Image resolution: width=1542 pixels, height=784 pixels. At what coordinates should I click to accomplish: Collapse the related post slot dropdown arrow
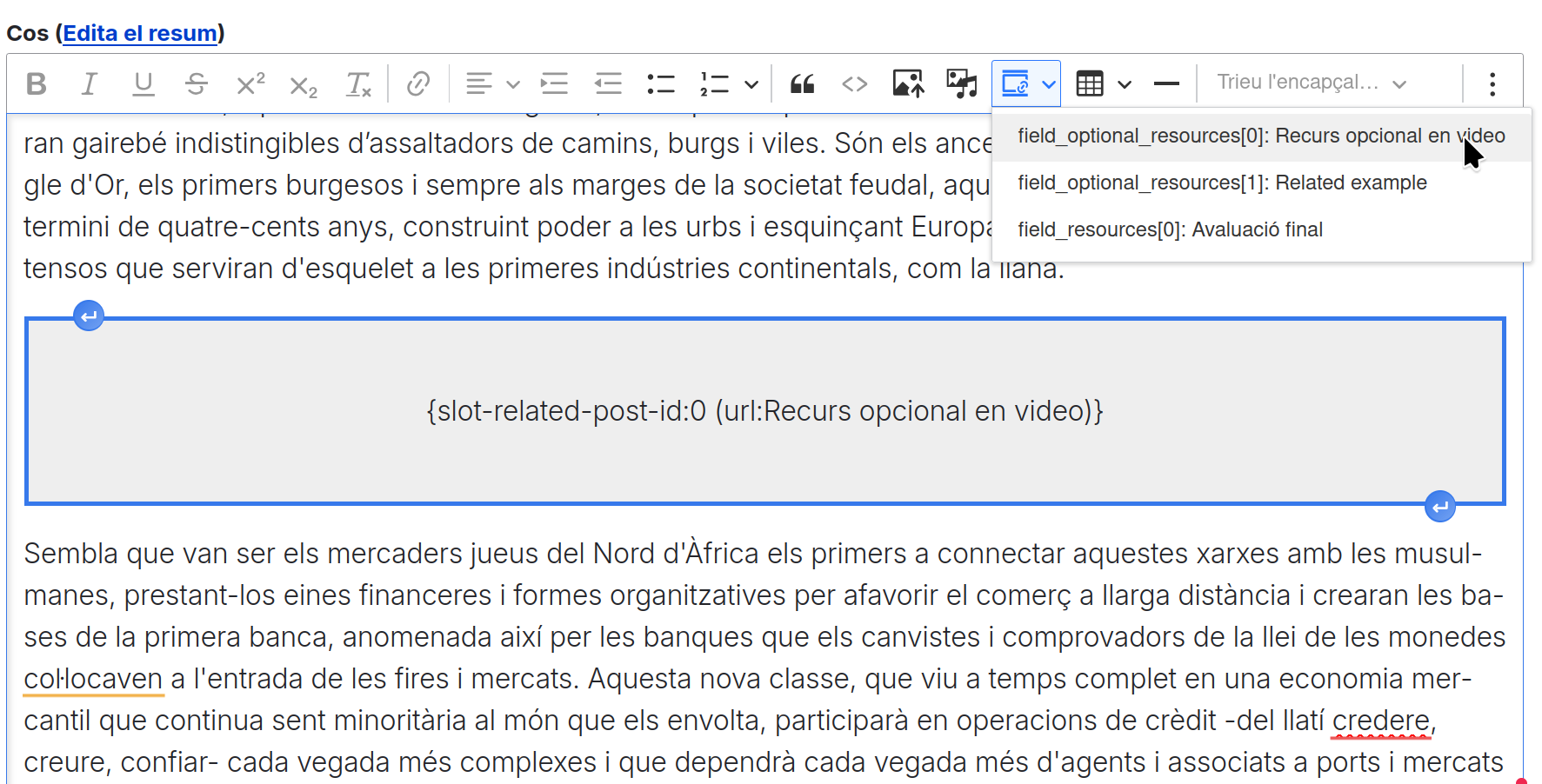tap(1049, 84)
